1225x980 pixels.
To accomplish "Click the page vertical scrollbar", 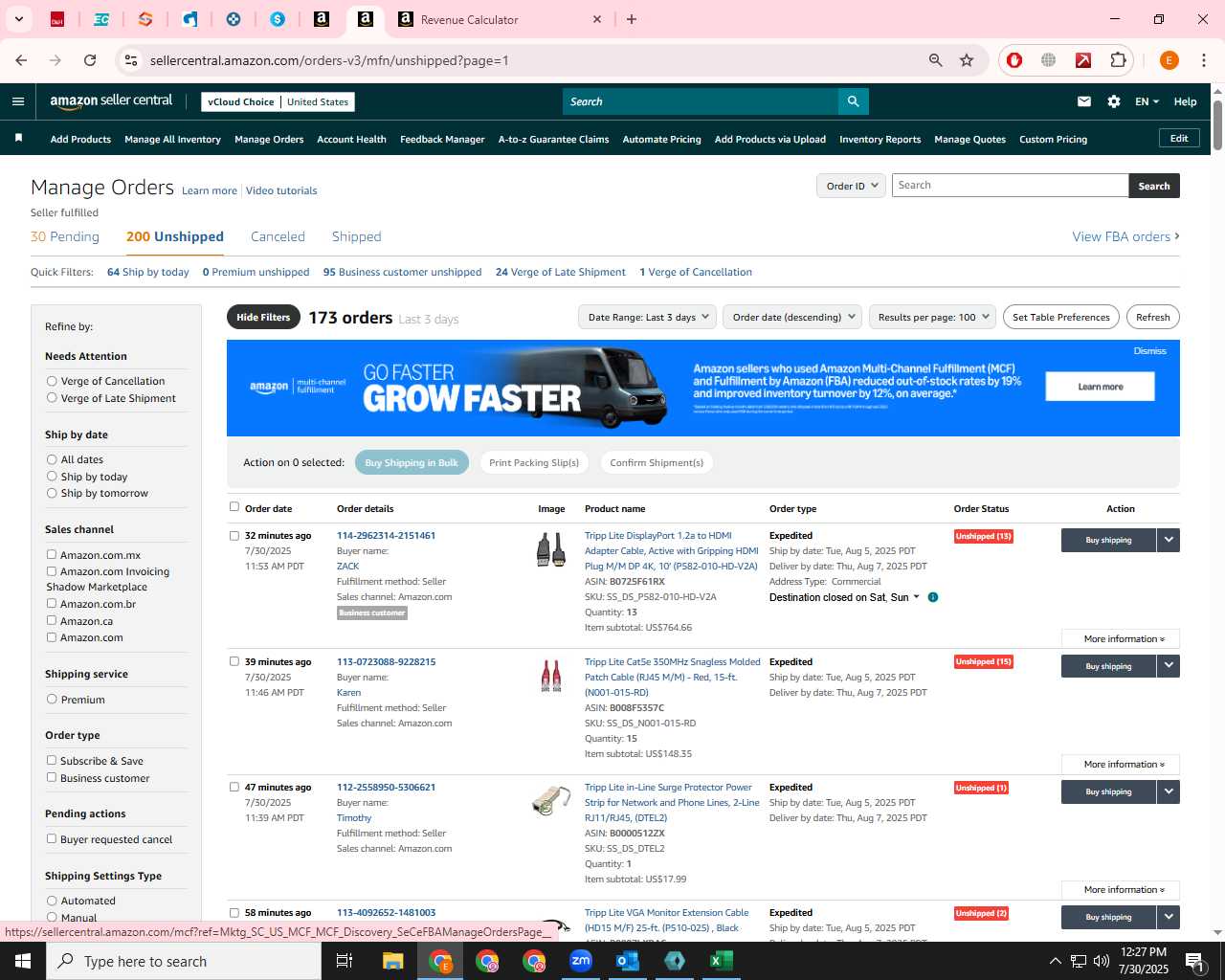I will point(1217,124).
